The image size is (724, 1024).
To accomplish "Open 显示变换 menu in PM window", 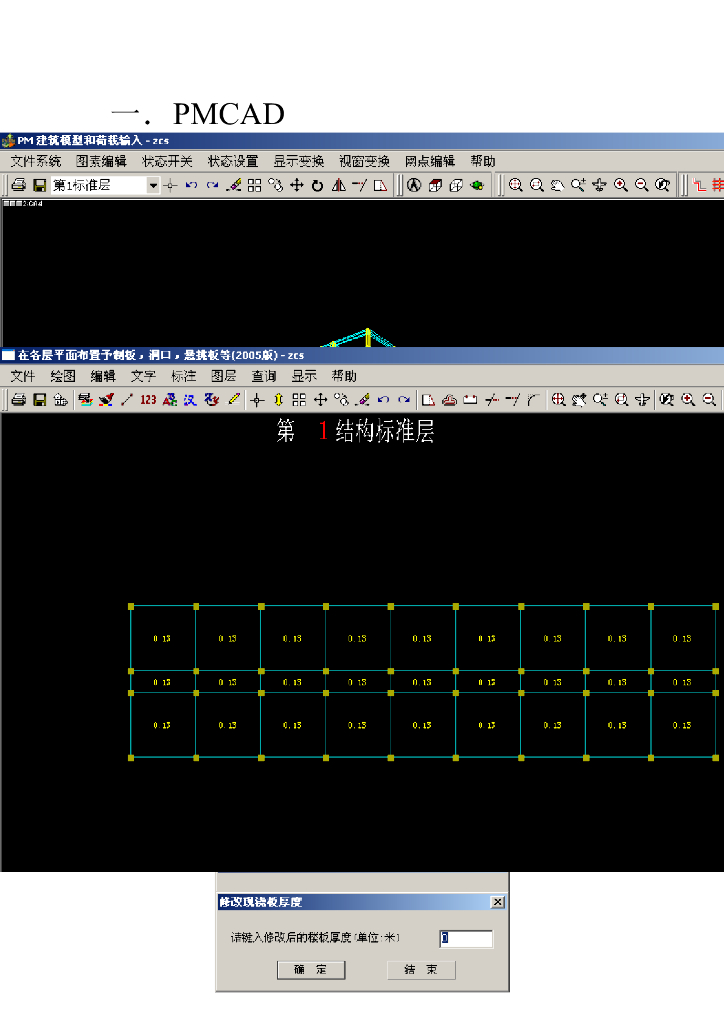I will click(x=298, y=161).
